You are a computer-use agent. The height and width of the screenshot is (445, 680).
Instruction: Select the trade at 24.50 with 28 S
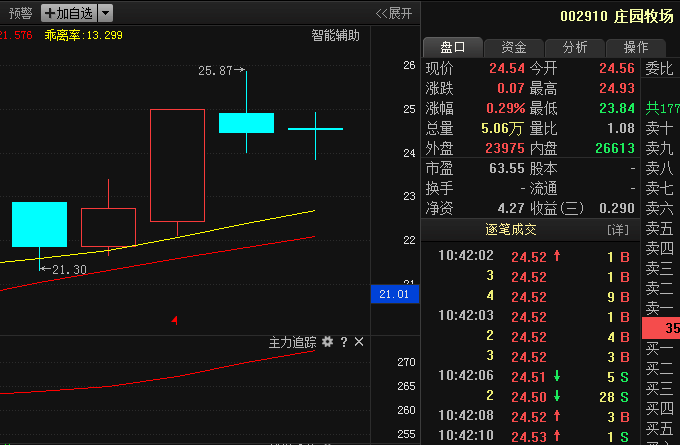coord(533,396)
